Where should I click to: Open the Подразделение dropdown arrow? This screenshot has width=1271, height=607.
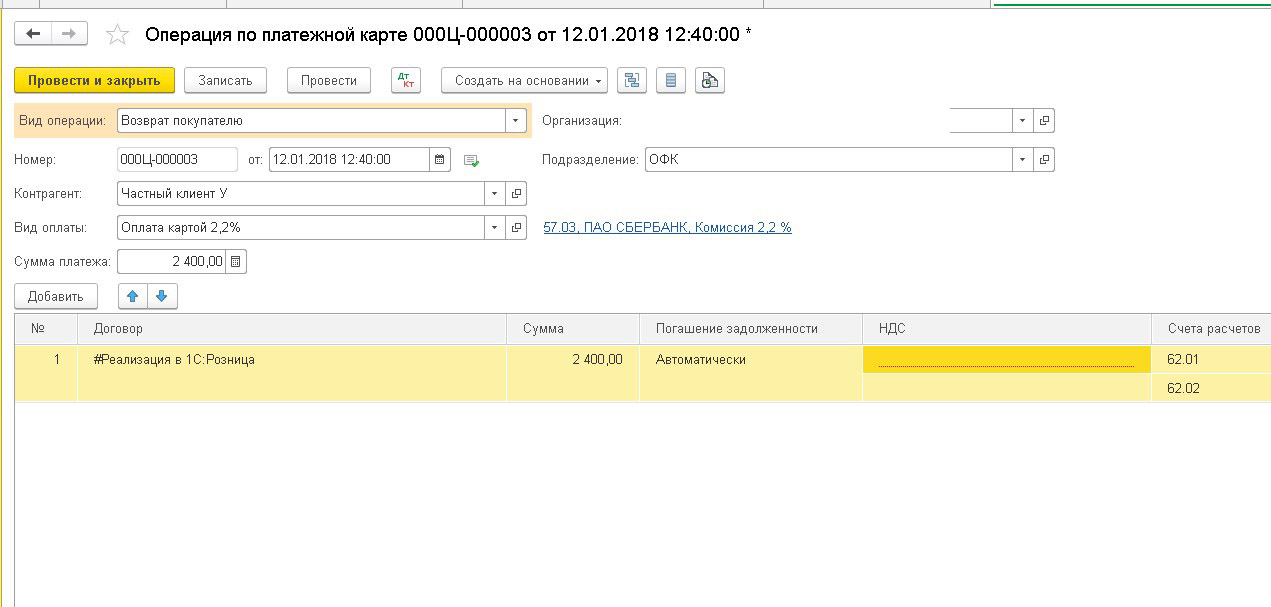(x=1022, y=159)
